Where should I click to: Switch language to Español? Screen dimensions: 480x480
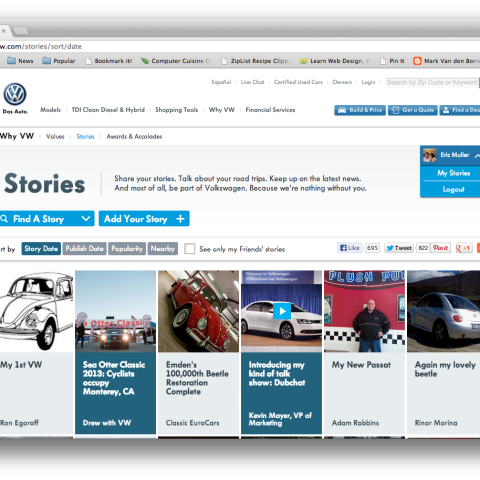point(221,82)
